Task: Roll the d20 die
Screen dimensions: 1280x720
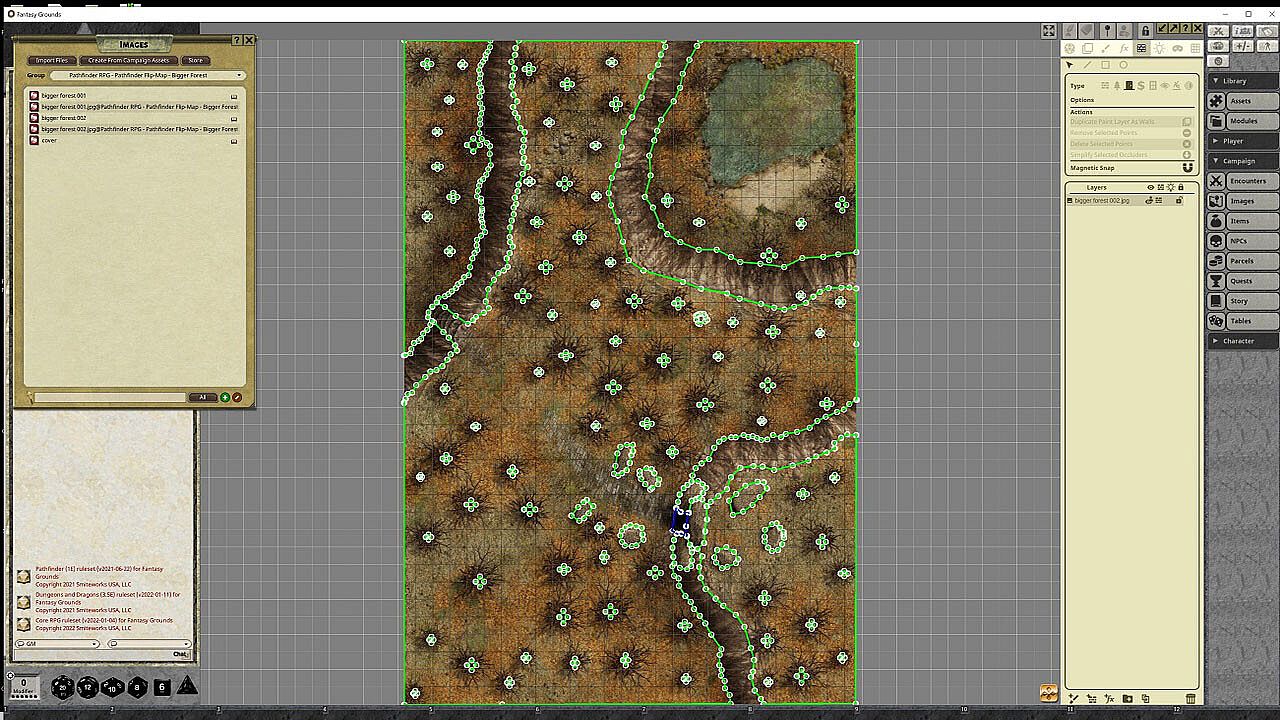Action: (63, 687)
